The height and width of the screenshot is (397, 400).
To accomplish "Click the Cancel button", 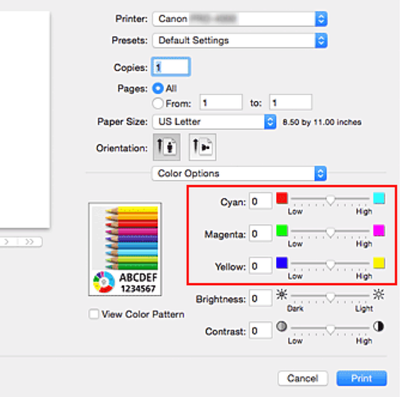I will point(303,378).
